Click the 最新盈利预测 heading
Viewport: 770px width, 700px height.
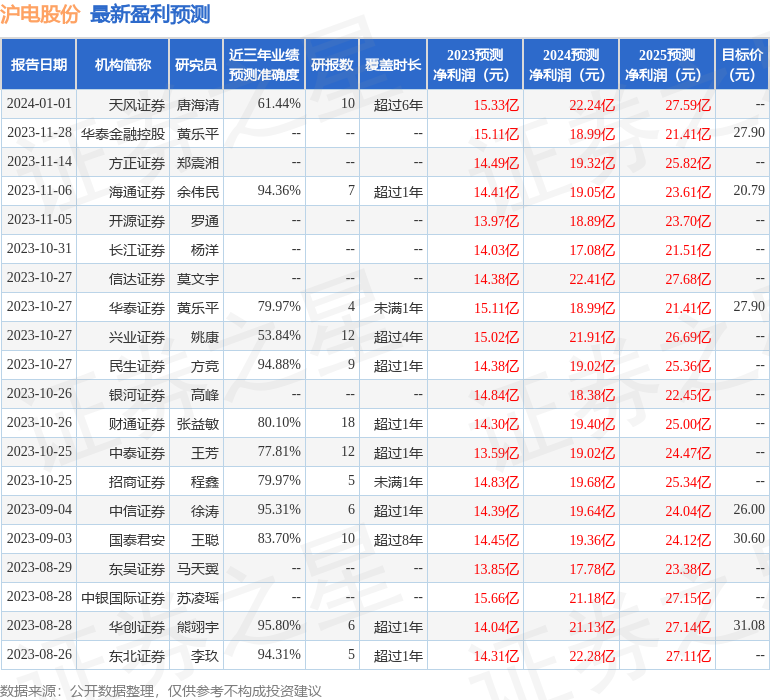150,14
